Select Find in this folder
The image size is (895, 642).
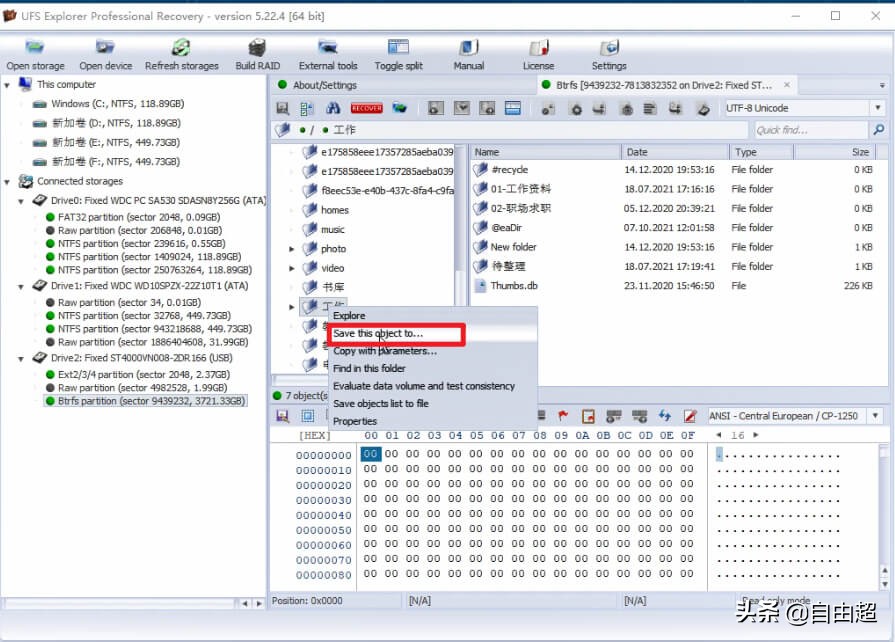point(369,369)
